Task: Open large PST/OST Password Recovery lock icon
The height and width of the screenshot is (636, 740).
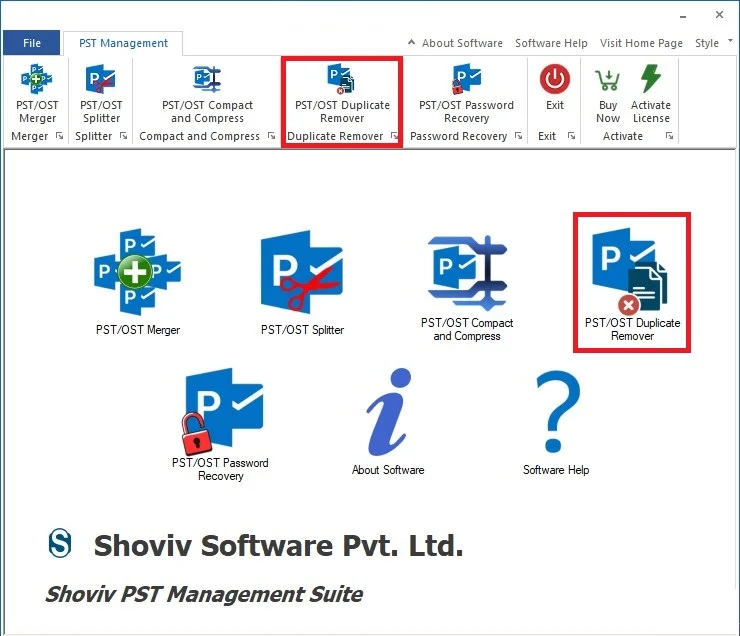Action: pyautogui.click(x=222, y=410)
